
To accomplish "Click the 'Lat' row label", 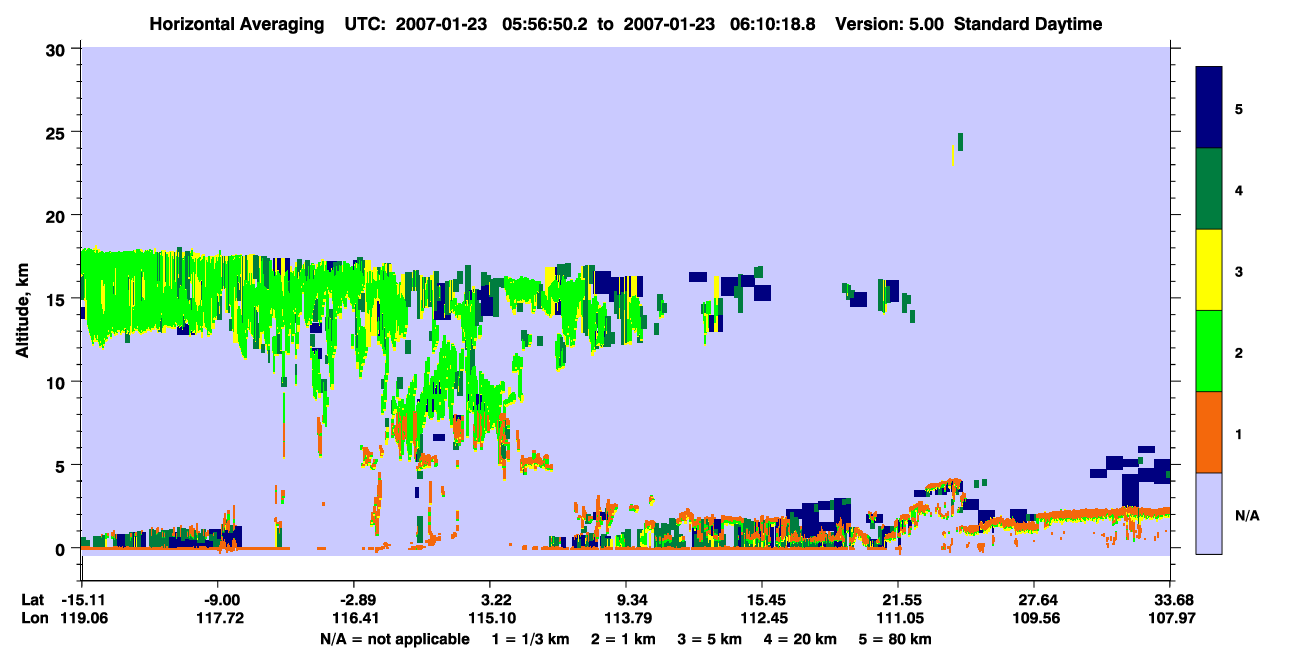I will coord(32,600).
